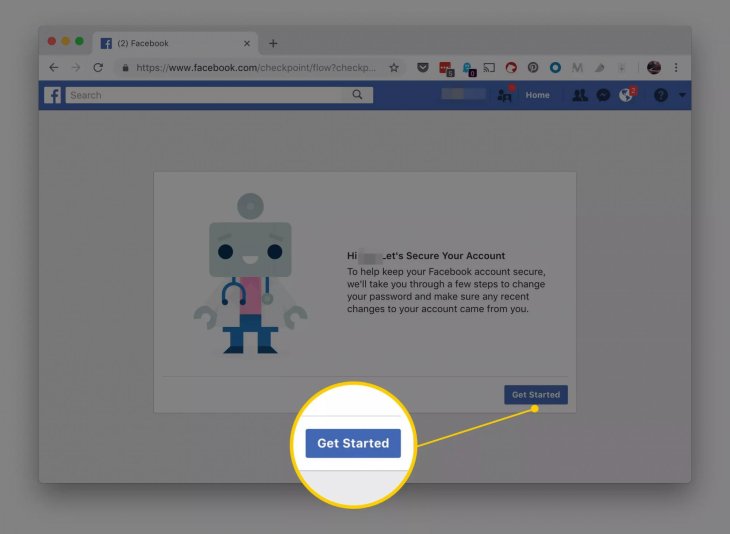Open the Pocket extension icon
This screenshot has width=730, height=534.
[x=423, y=68]
